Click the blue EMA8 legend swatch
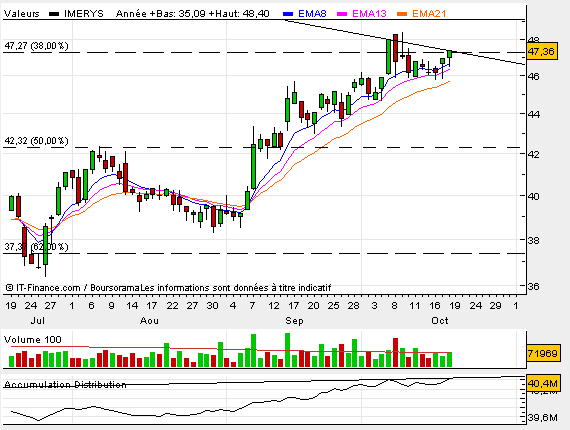This screenshot has height=430, width=570. pos(288,14)
